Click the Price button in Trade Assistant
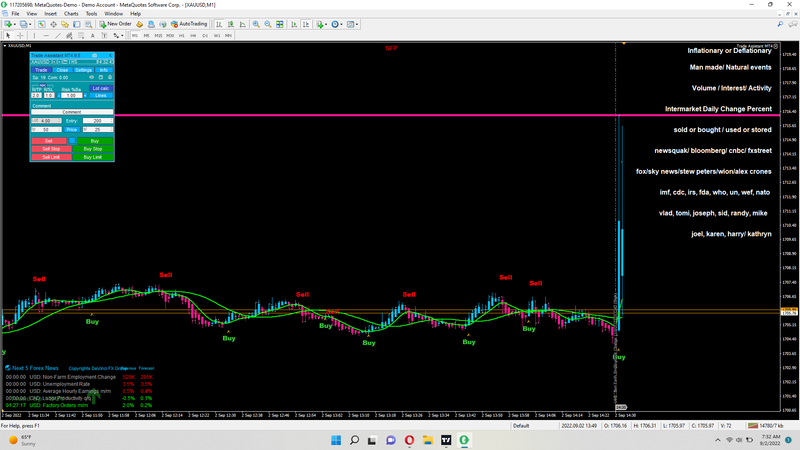The height and width of the screenshot is (450, 800). [71, 130]
